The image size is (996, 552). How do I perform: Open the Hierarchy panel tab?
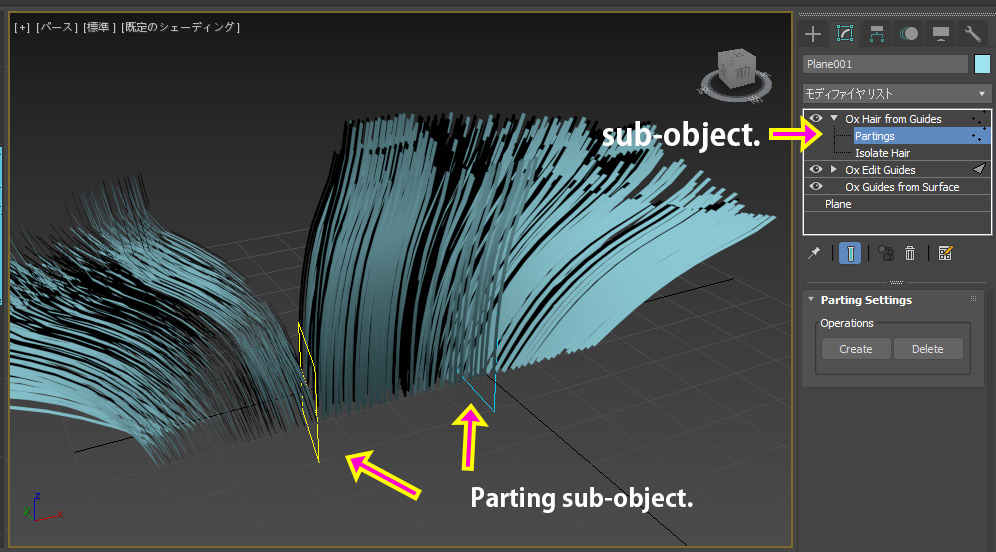click(877, 34)
